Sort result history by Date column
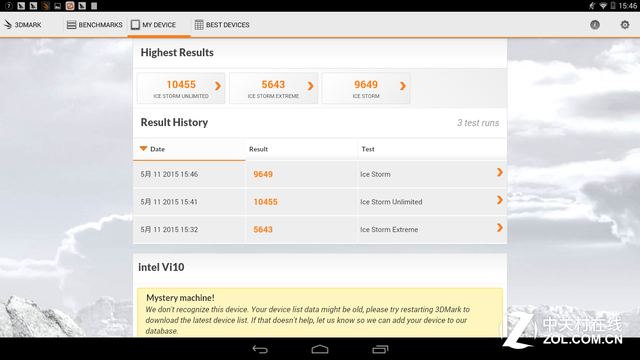The image size is (640, 360). [x=189, y=149]
